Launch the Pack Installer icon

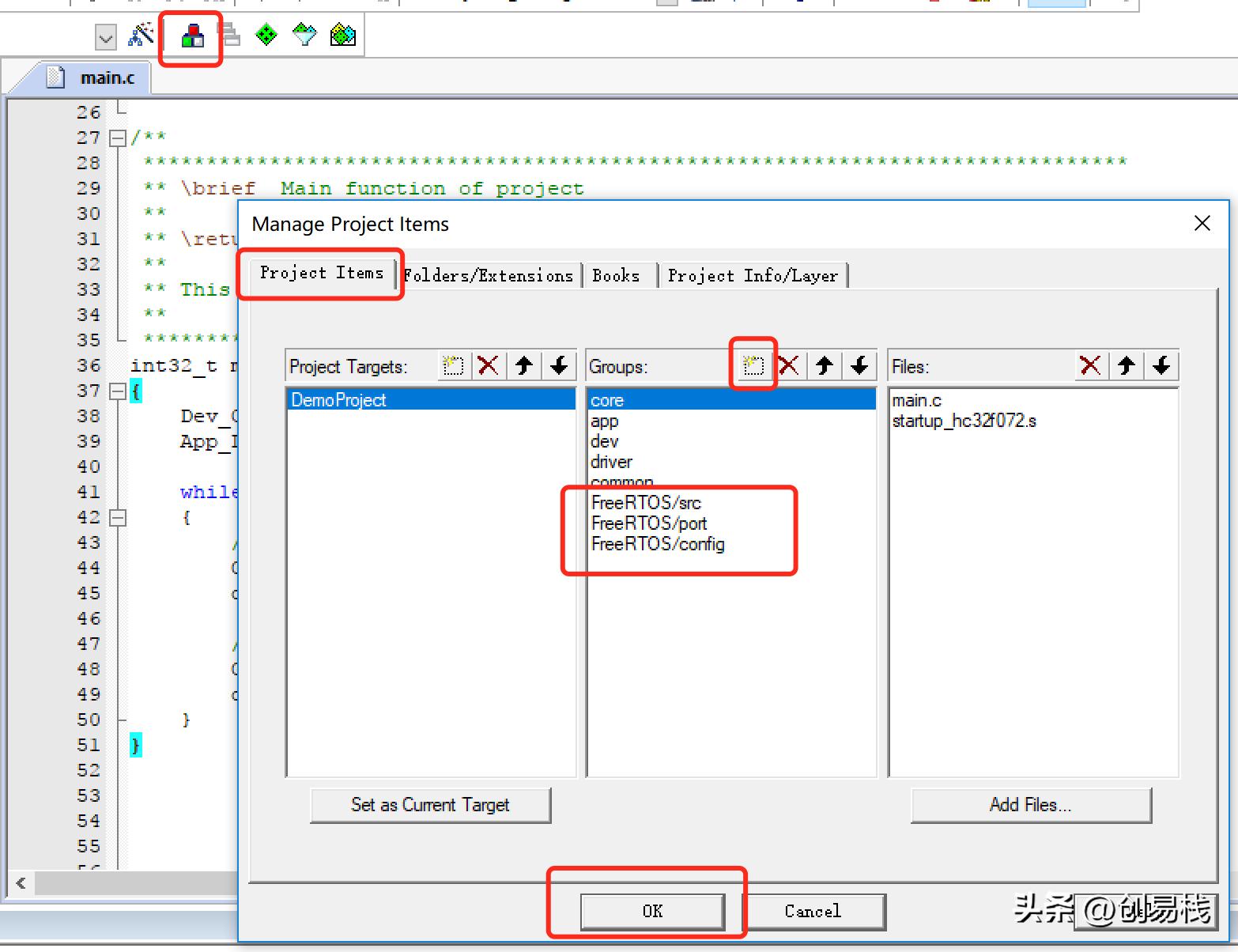(x=343, y=35)
